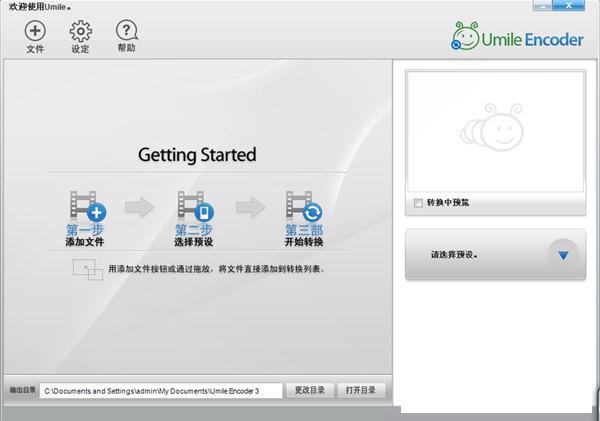Click the output directory path field

pos(161,391)
